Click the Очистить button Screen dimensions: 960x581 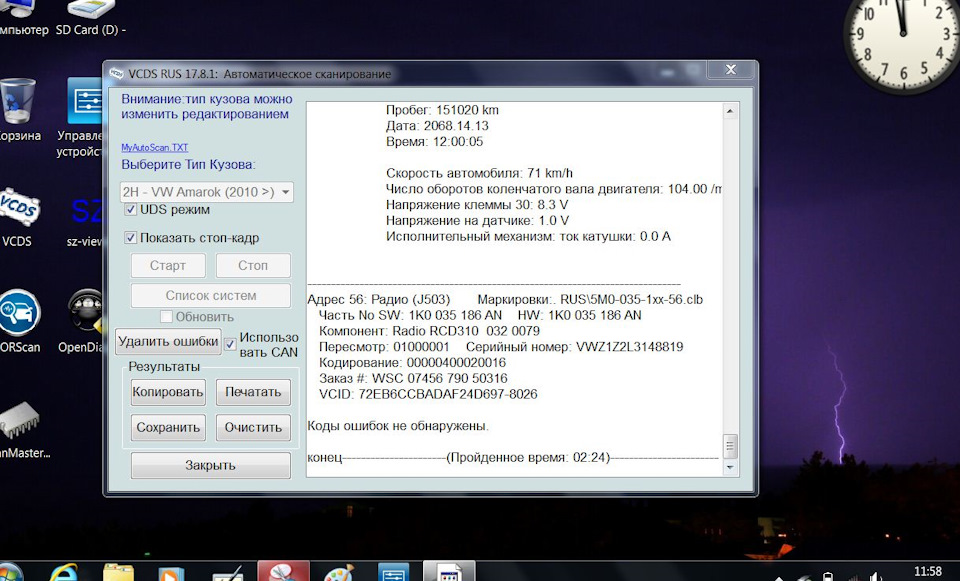[253, 428]
